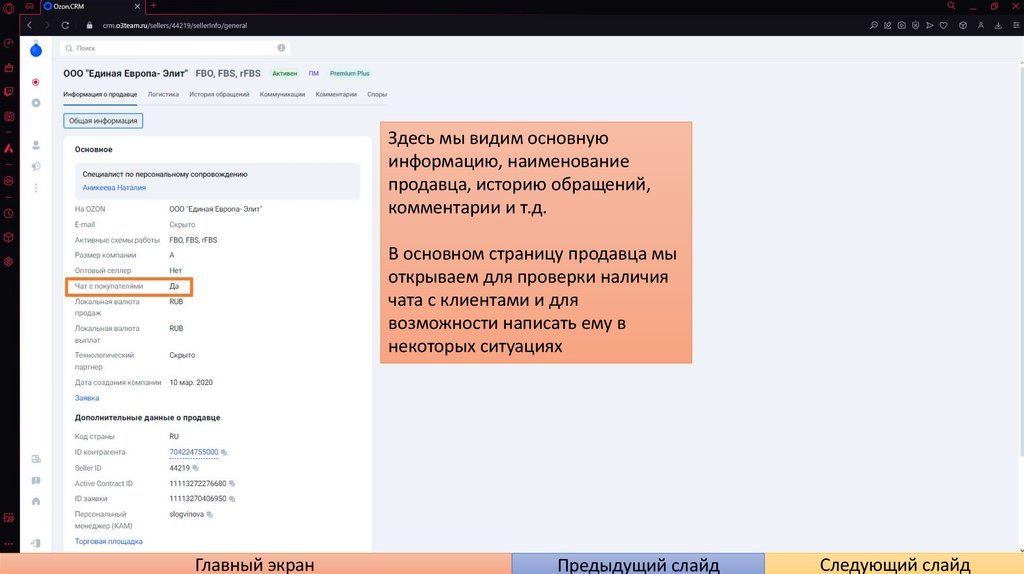Image resolution: width=1024 pixels, height=574 pixels.
Task: Click the home icon in lower CRM sidebar
Action: (x=36, y=502)
